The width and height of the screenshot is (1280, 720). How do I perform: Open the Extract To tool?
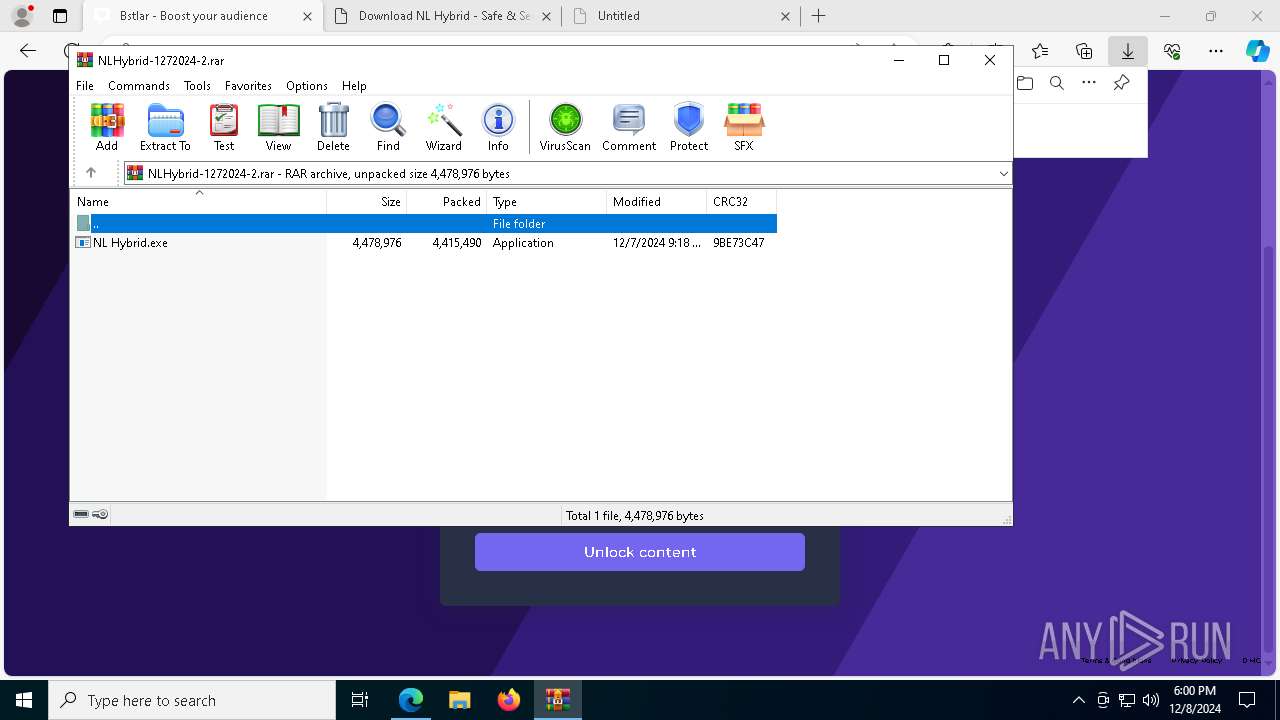[165, 127]
